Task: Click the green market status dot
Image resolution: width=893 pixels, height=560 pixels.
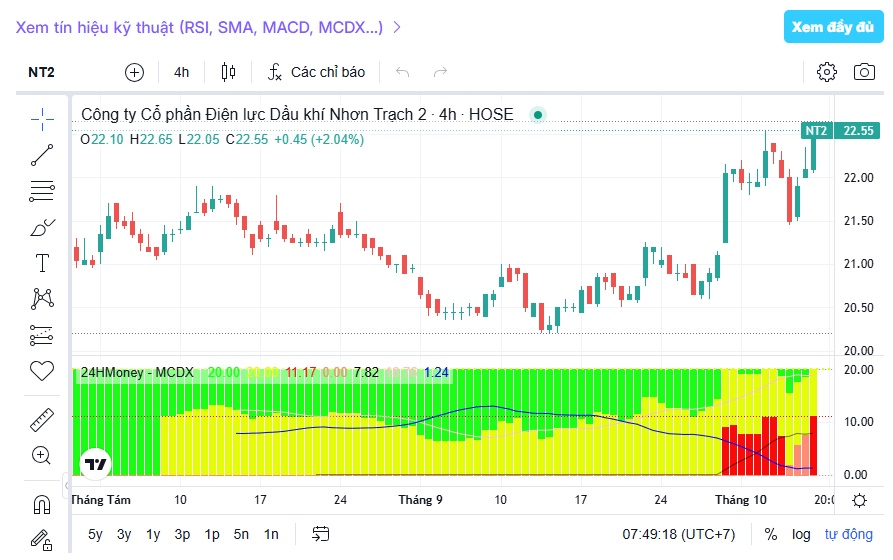Action: click(538, 115)
